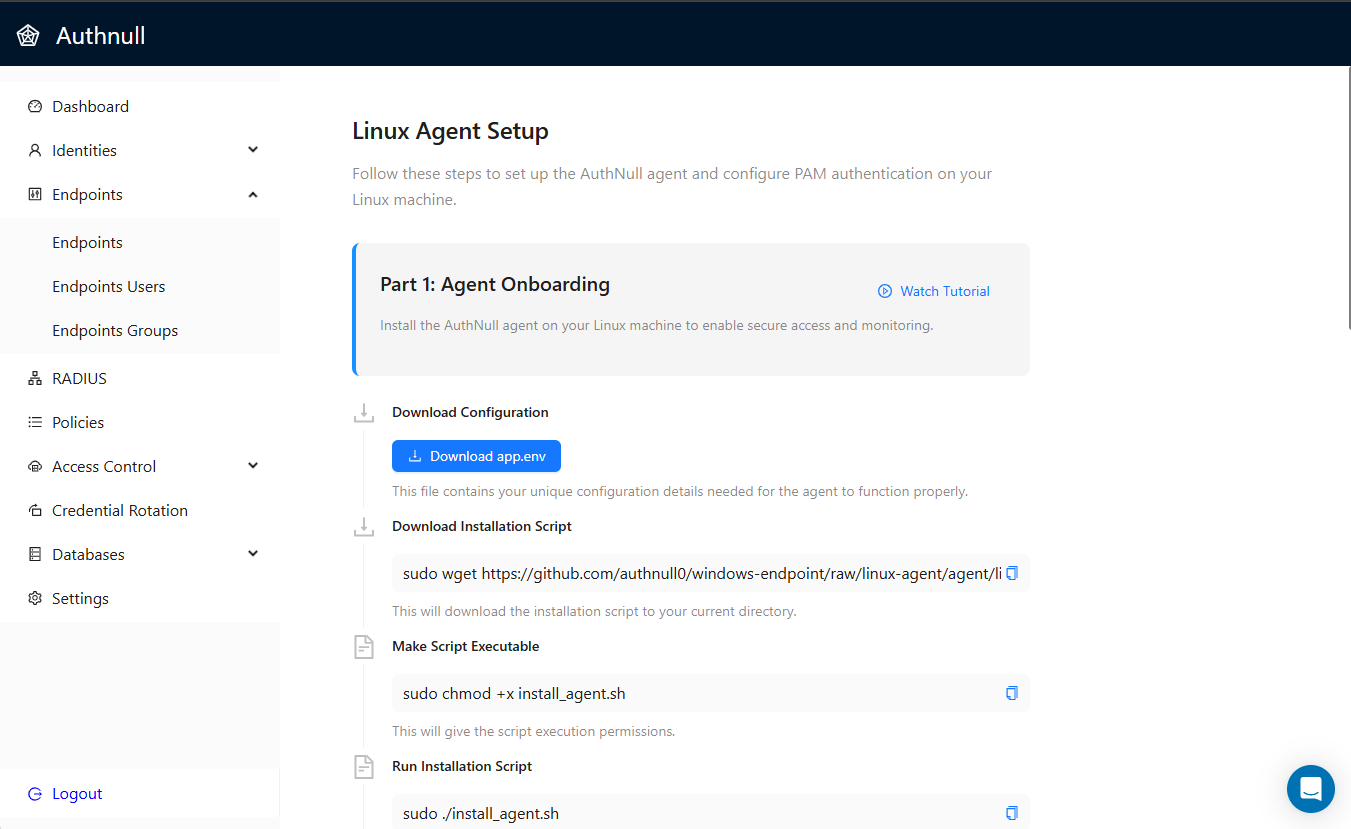Click the Authnull logo icon
The width and height of the screenshot is (1351, 829).
coord(28,36)
